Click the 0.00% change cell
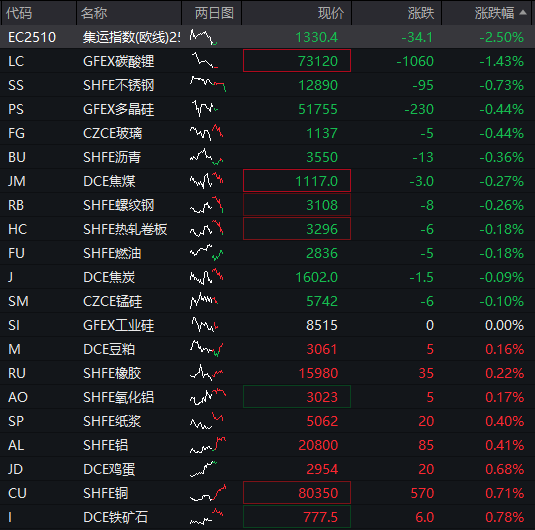The width and height of the screenshot is (535, 530). click(x=504, y=325)
